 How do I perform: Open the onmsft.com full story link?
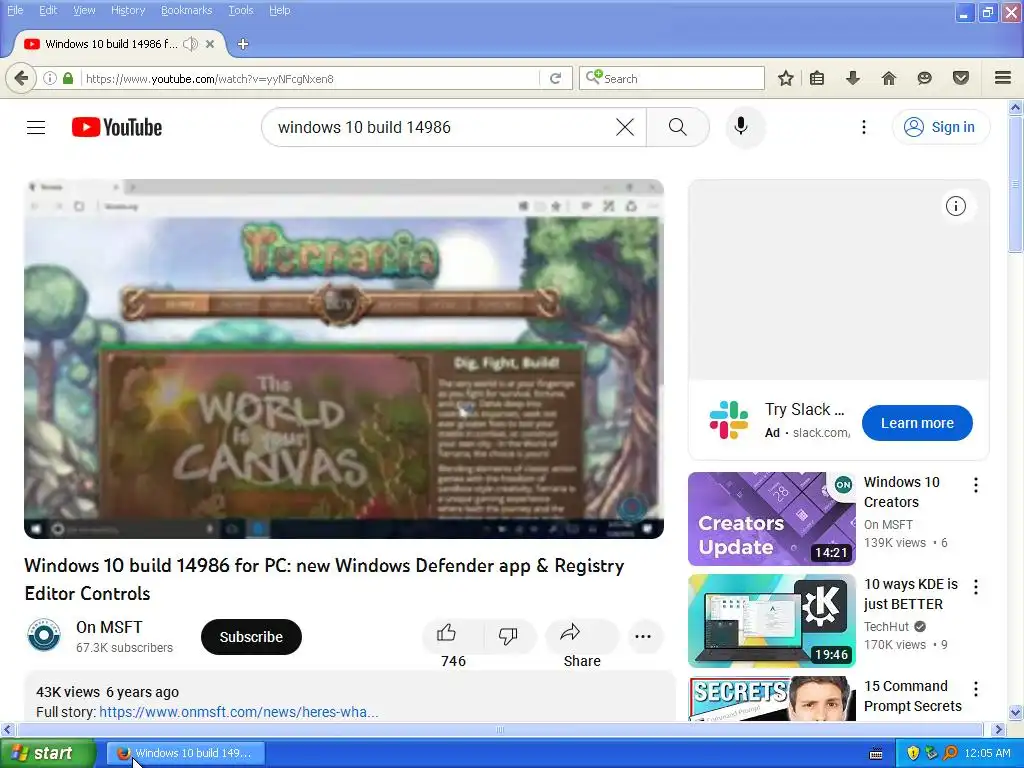click(238, 712)
